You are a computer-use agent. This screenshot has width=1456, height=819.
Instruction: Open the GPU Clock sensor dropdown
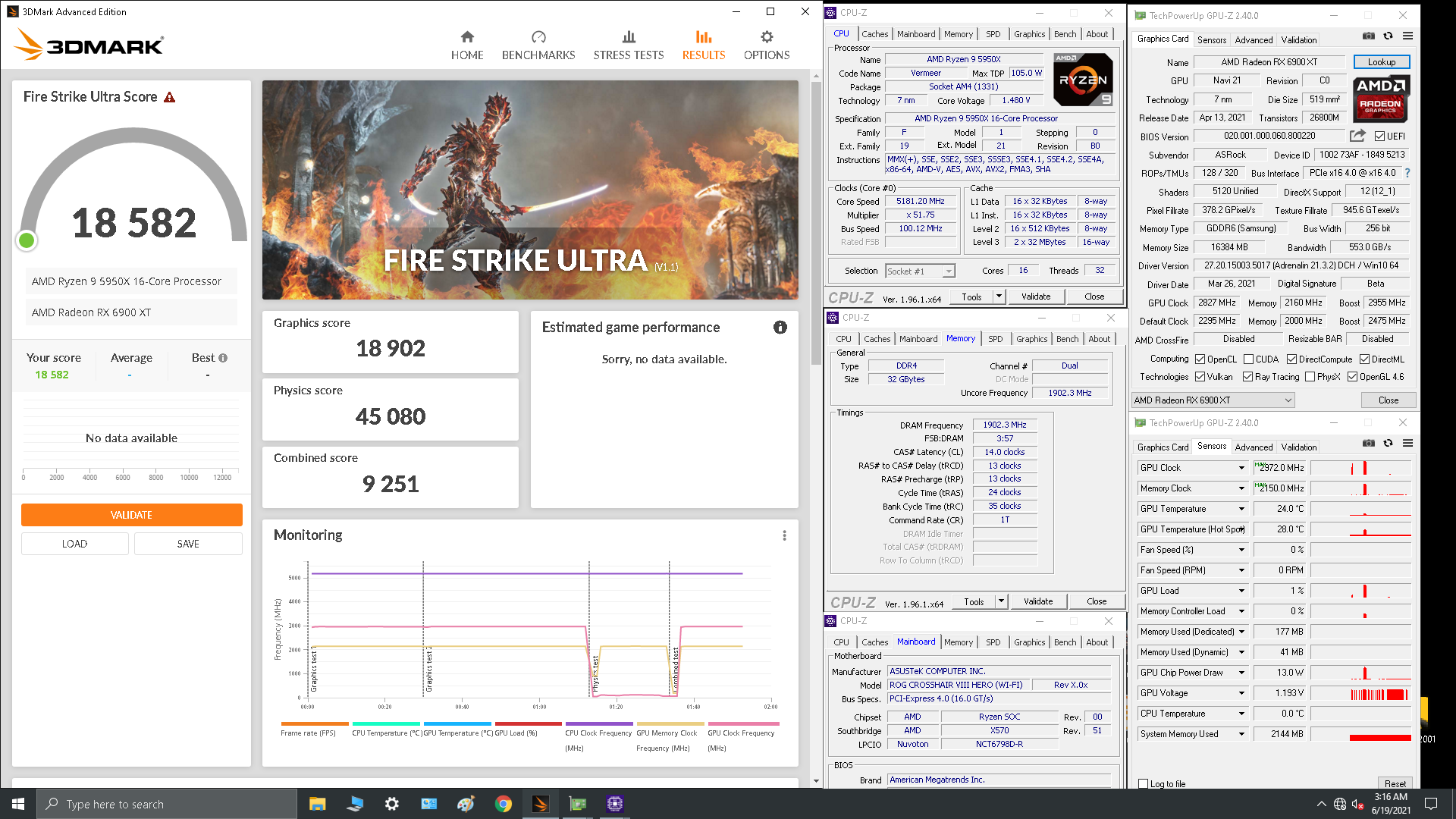point(1241,468)
